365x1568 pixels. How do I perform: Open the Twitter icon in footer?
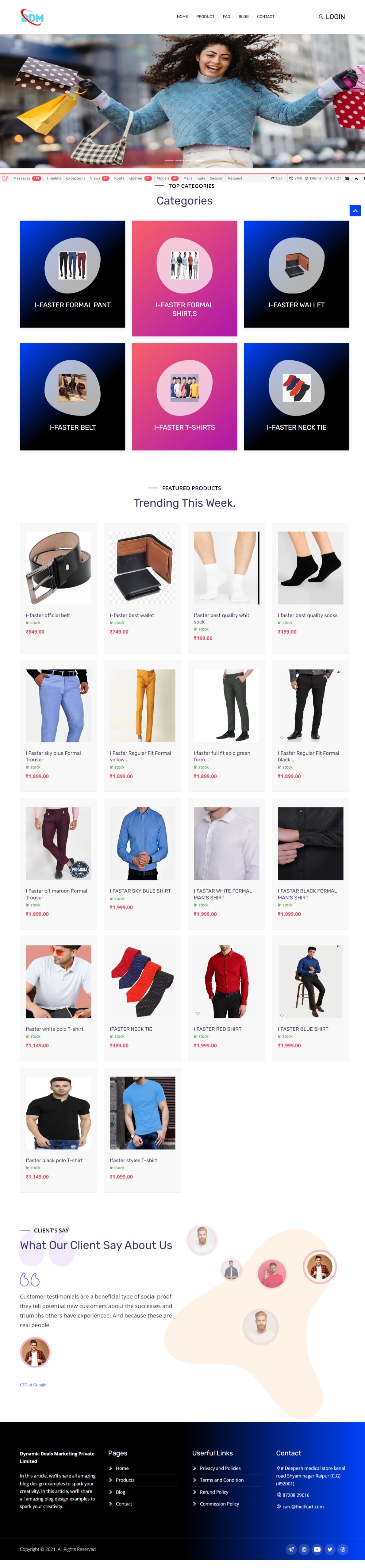[330, 1549]
